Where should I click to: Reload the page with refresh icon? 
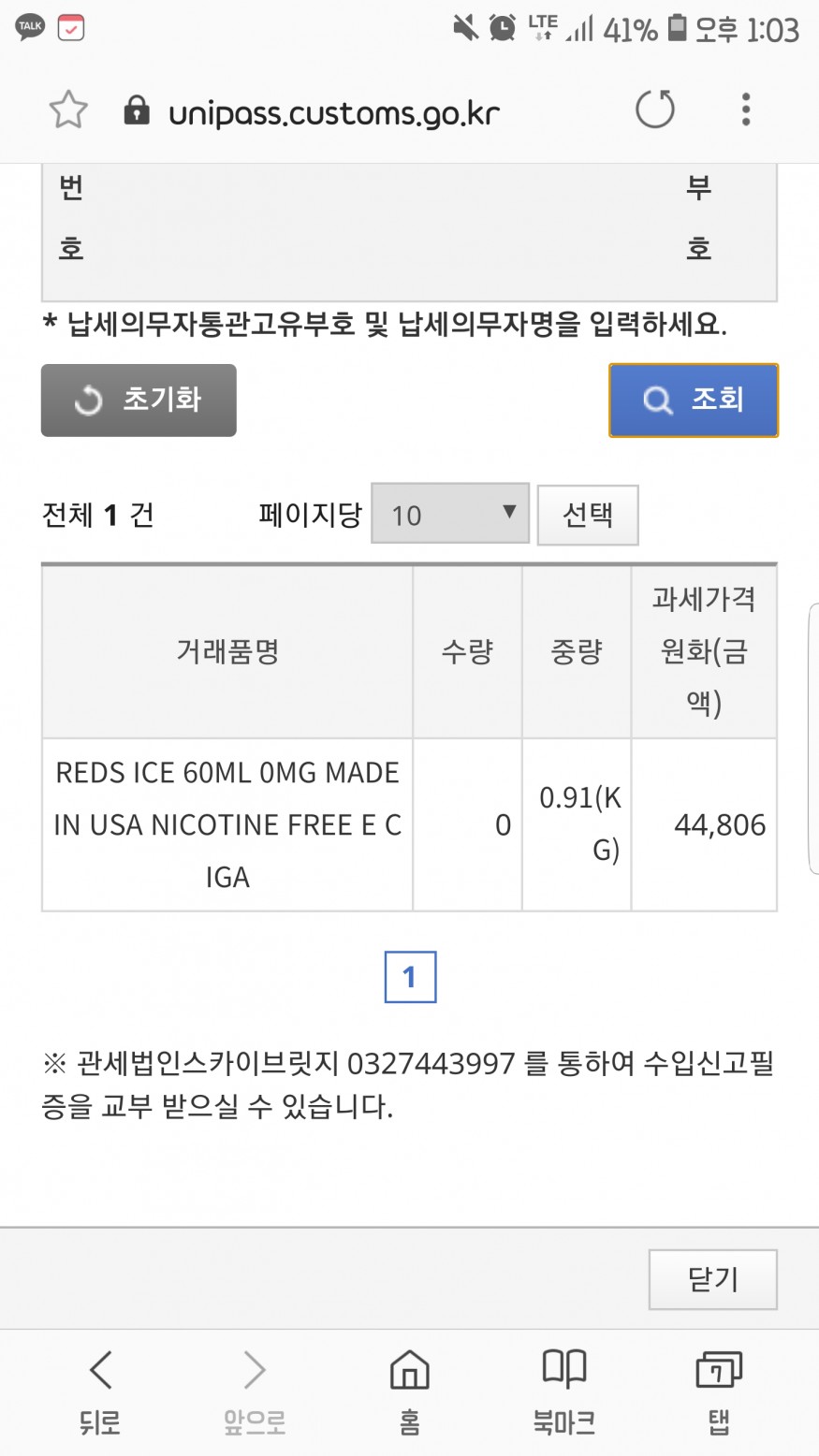(654, 109)
